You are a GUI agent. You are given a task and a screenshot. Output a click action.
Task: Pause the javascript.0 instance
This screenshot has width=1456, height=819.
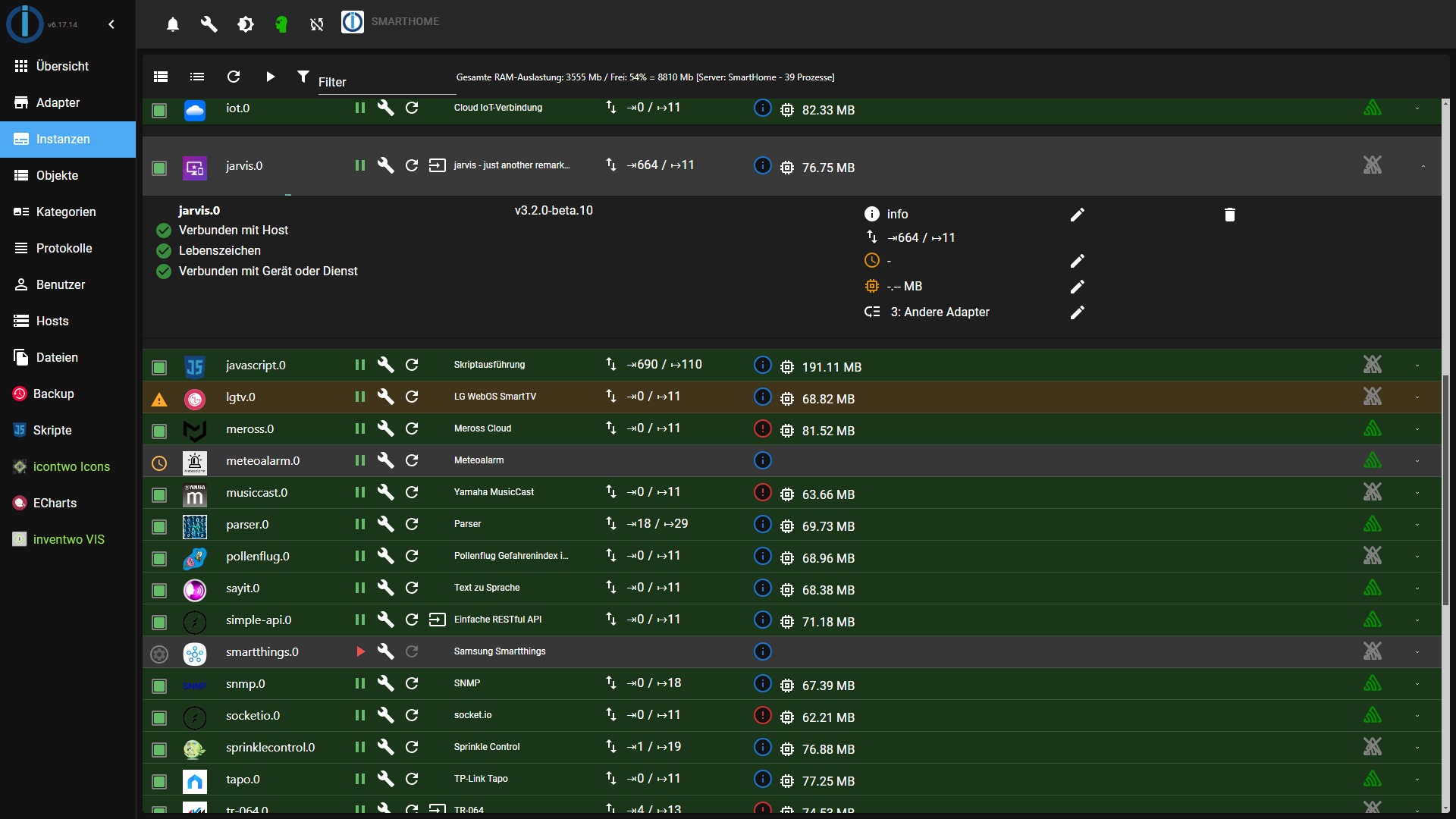(360, 365)
